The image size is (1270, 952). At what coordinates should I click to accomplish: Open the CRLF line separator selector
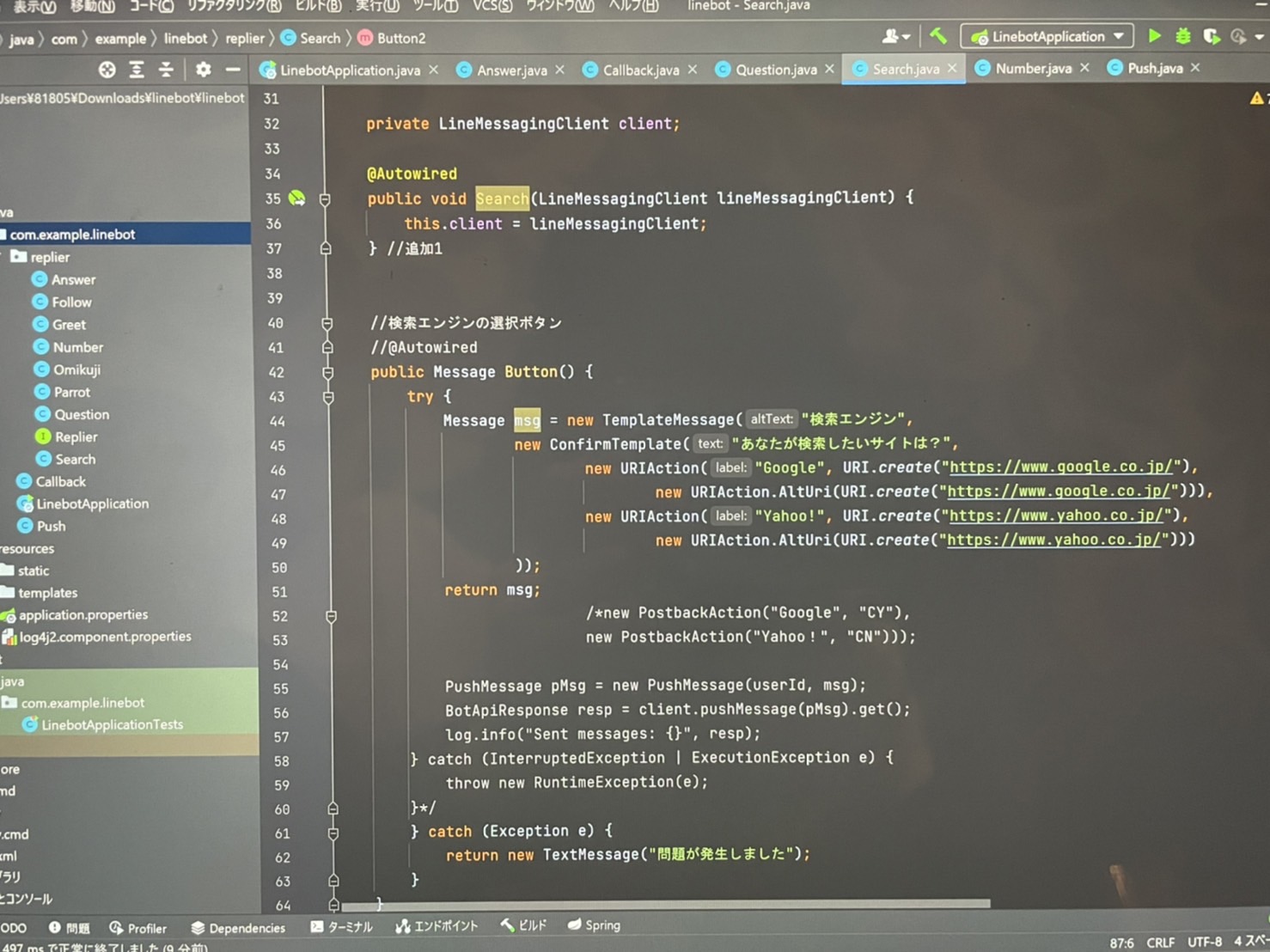pyautogui.click(x=1160, y=942)
